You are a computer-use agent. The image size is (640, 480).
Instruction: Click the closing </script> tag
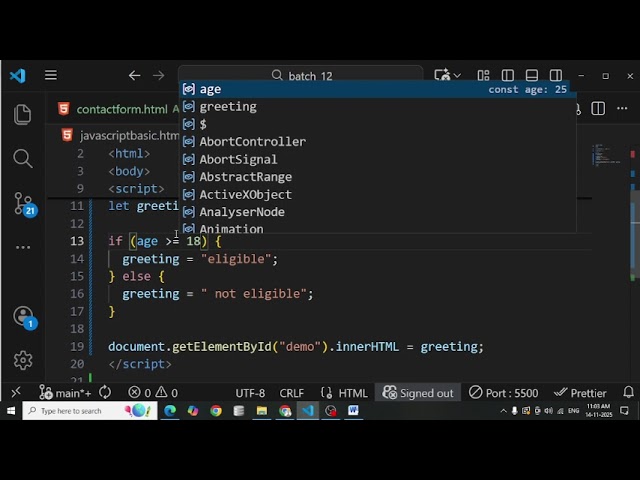[140, 364]
